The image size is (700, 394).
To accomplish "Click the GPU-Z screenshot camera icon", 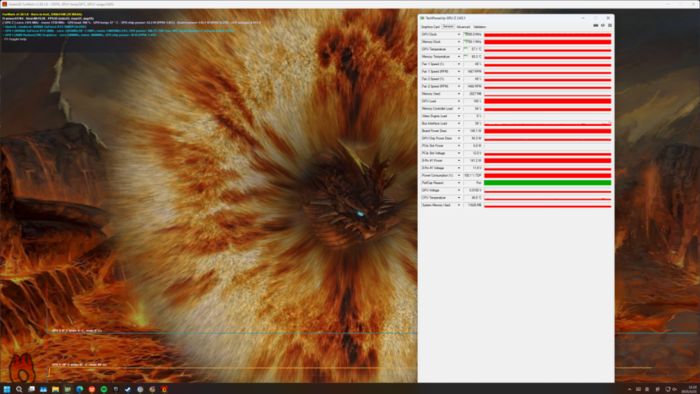I will (596, 25).
